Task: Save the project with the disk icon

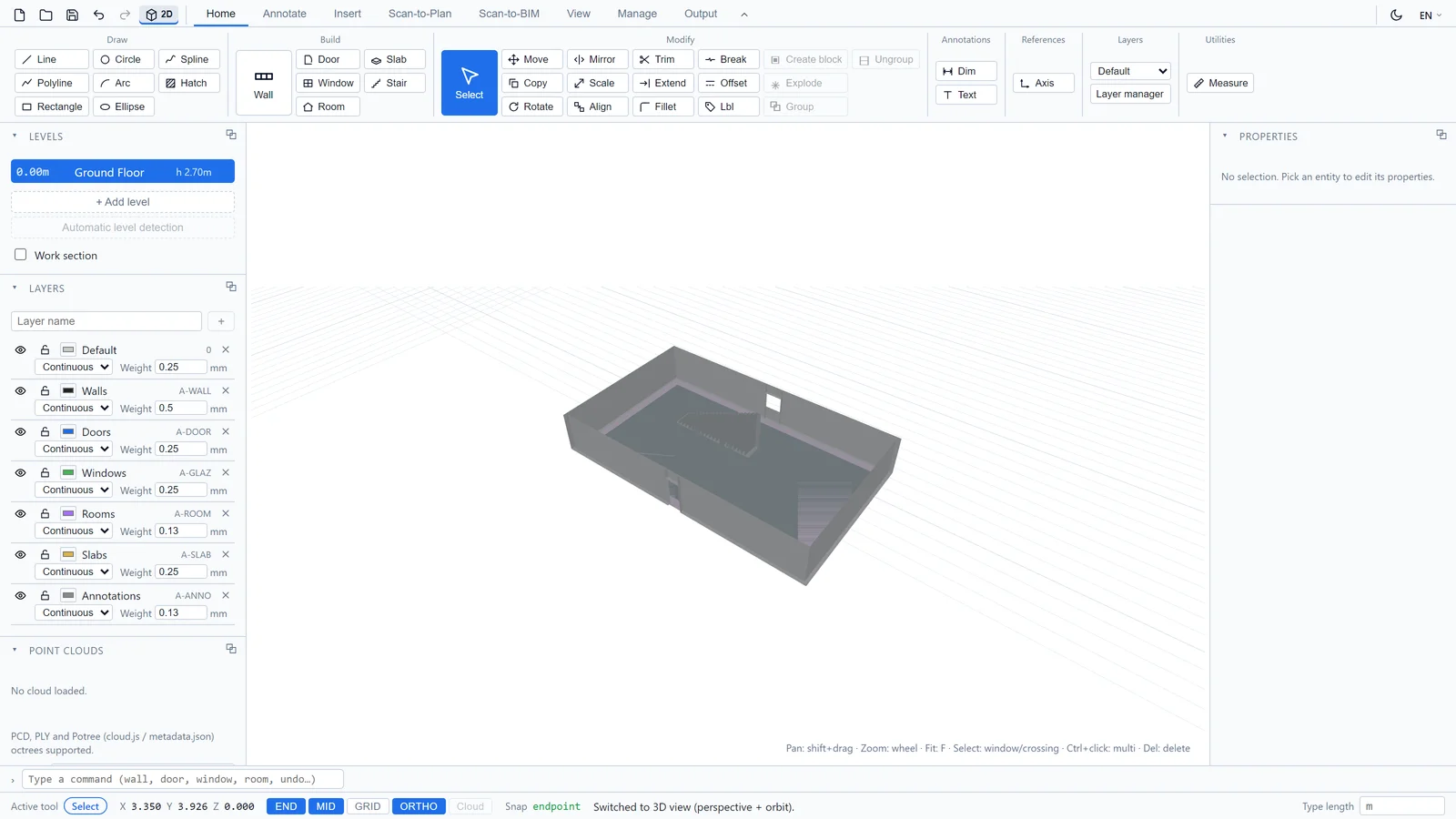Action: 72,15
